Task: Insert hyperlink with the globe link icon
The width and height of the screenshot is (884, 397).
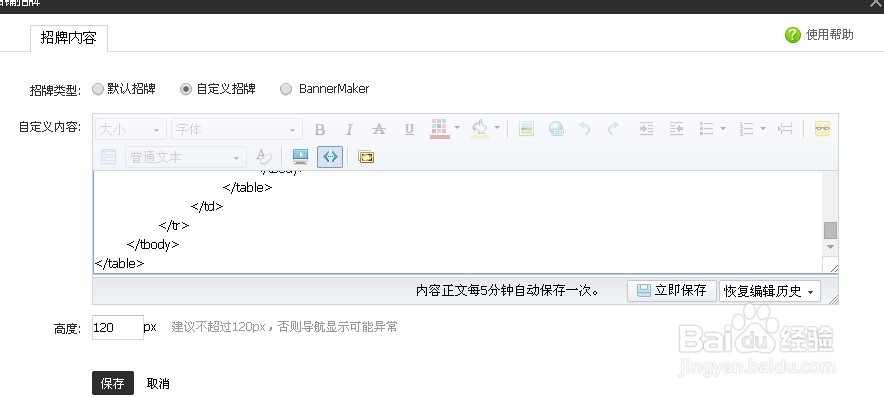Action: point(556,129)
